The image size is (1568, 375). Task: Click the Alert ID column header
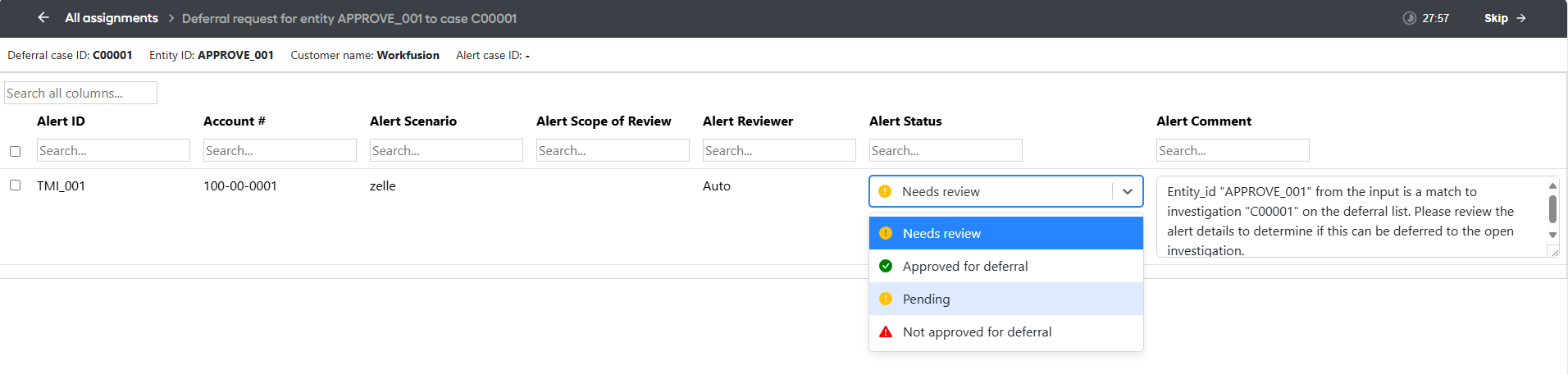click(x=61, y=121)
